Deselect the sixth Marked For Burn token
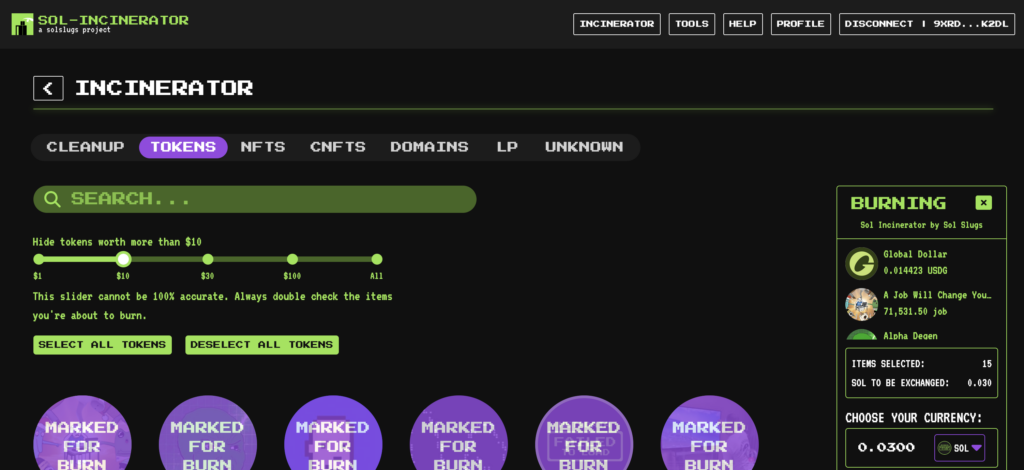Viewport: 1024px width, 470px height. click(709, 434)
